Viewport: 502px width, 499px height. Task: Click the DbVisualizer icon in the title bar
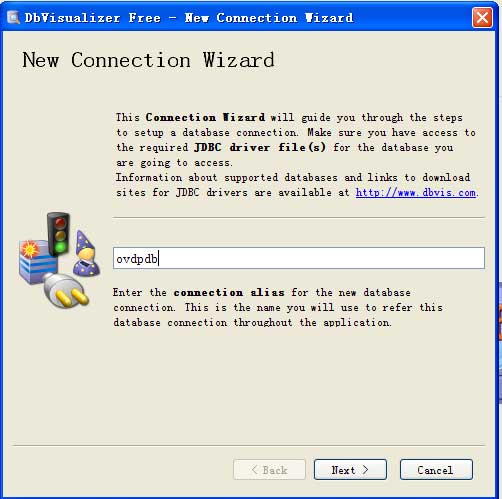pos(13,17)
